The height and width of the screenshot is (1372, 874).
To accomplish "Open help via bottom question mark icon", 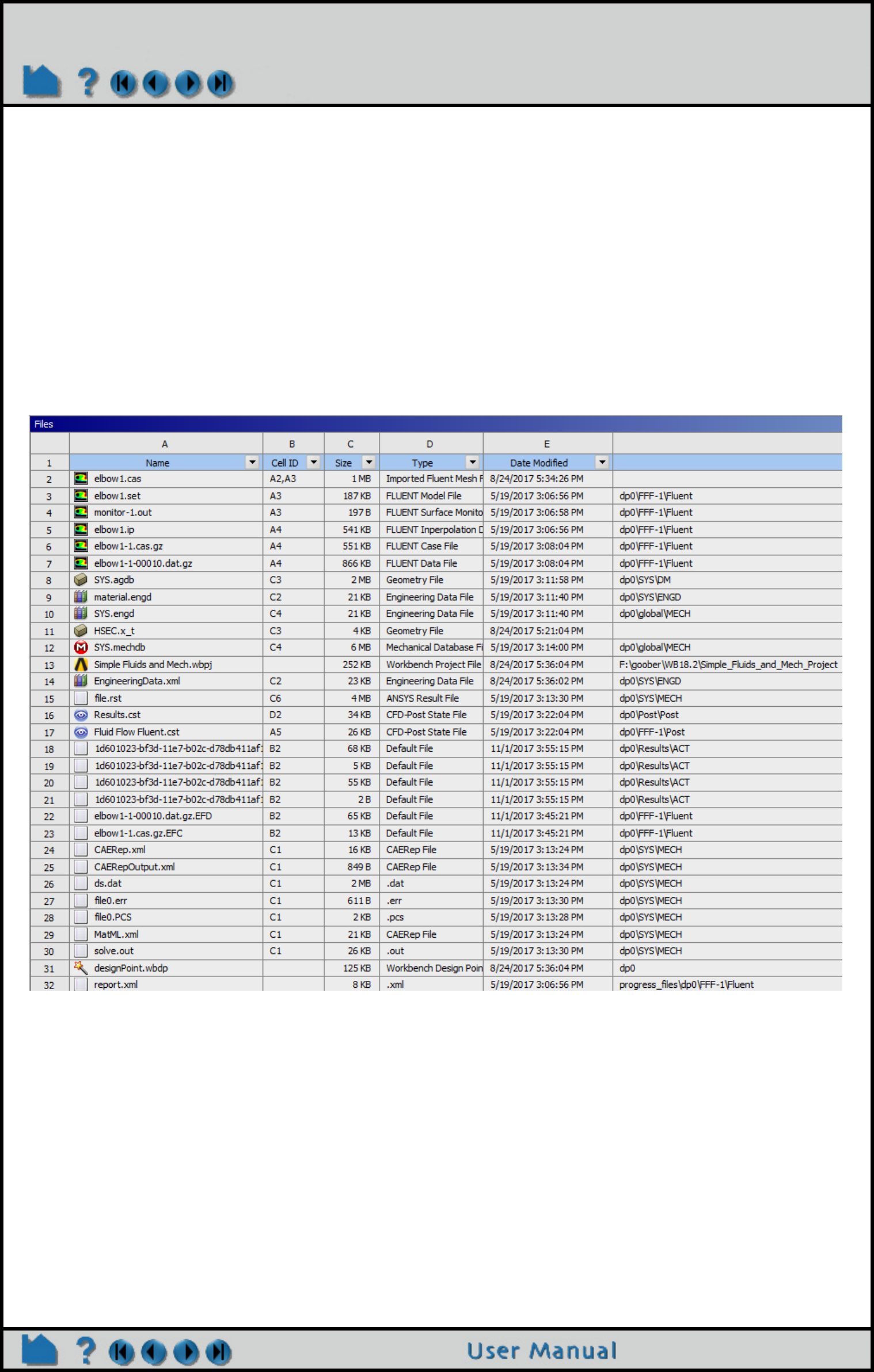I will pyautogui.click(x=86, y=1351).
